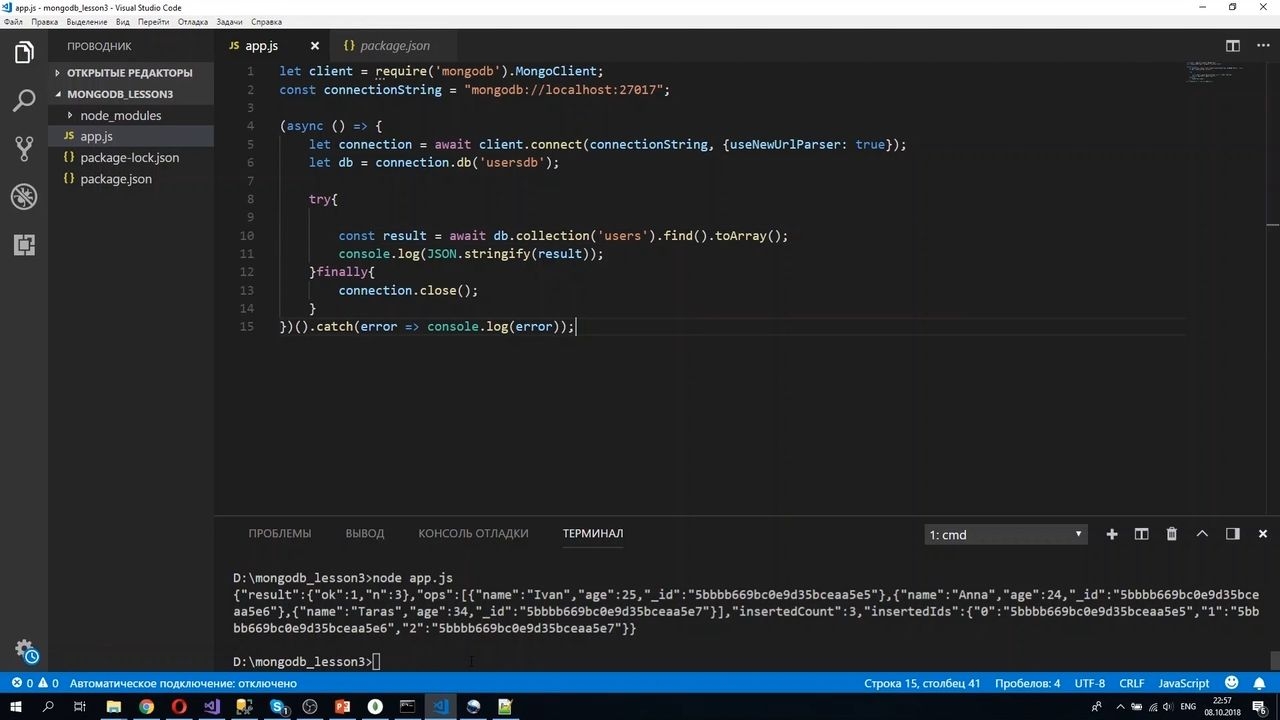Viewport: 1280px width, 720px height.
Task: Click errors and warnings count in status bar
Action: click(35, 683)
